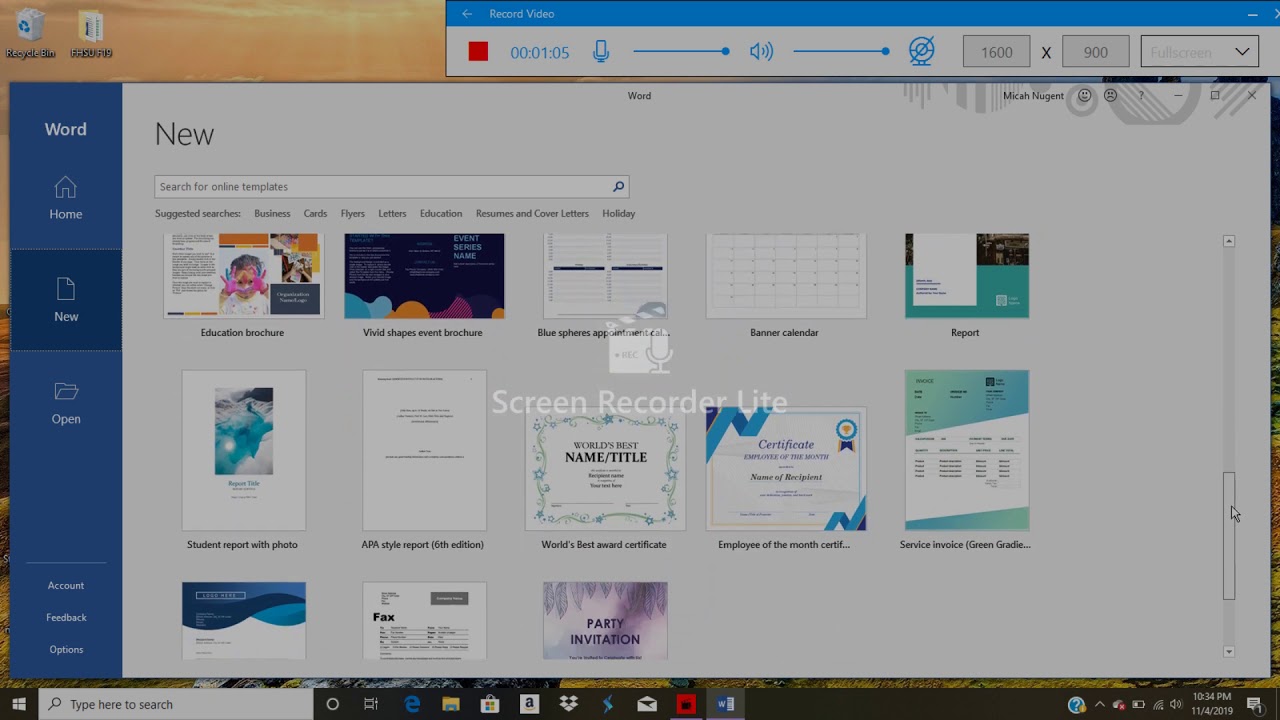This screenshot has height=720, width=1280.
Task: Open the Fax cover template
Action: tap(424, 621)
